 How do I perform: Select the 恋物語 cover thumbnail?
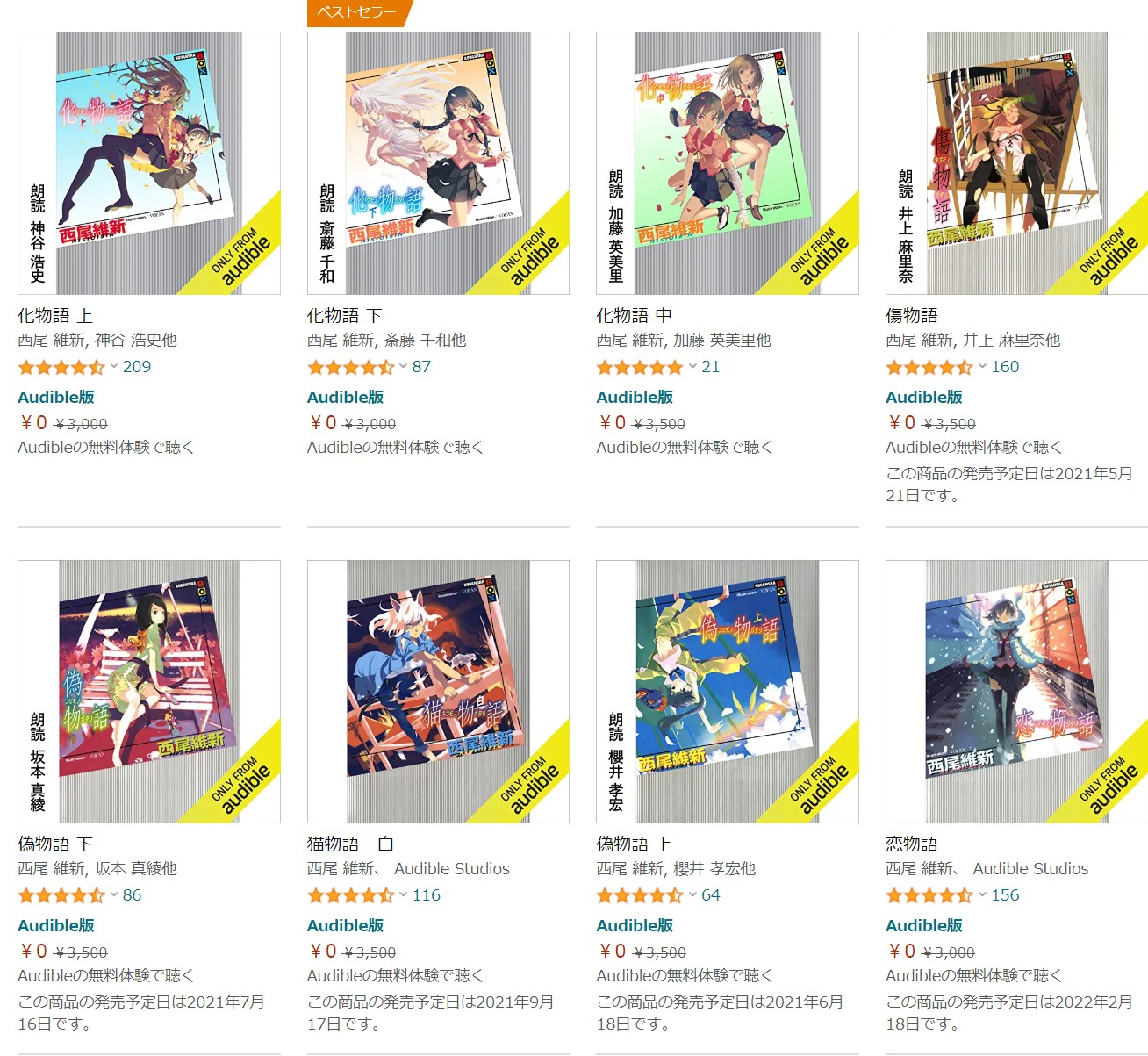click(1016, 692)
